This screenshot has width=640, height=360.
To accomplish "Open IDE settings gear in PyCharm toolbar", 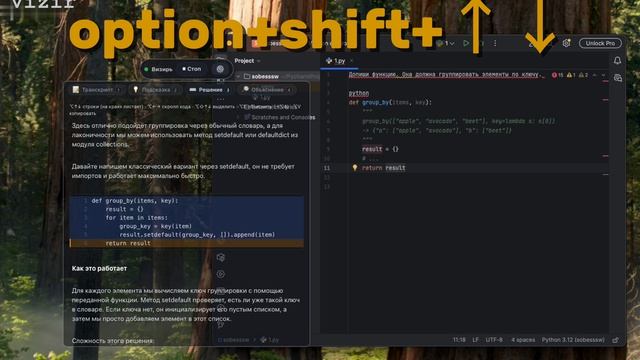I will 566,43.
